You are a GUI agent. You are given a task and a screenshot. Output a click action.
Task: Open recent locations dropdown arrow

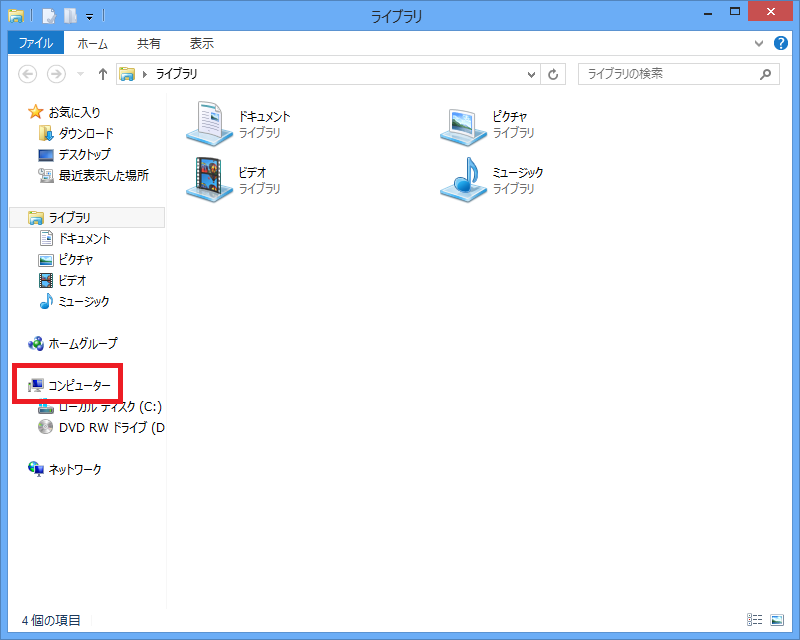(x=80, y=74)
